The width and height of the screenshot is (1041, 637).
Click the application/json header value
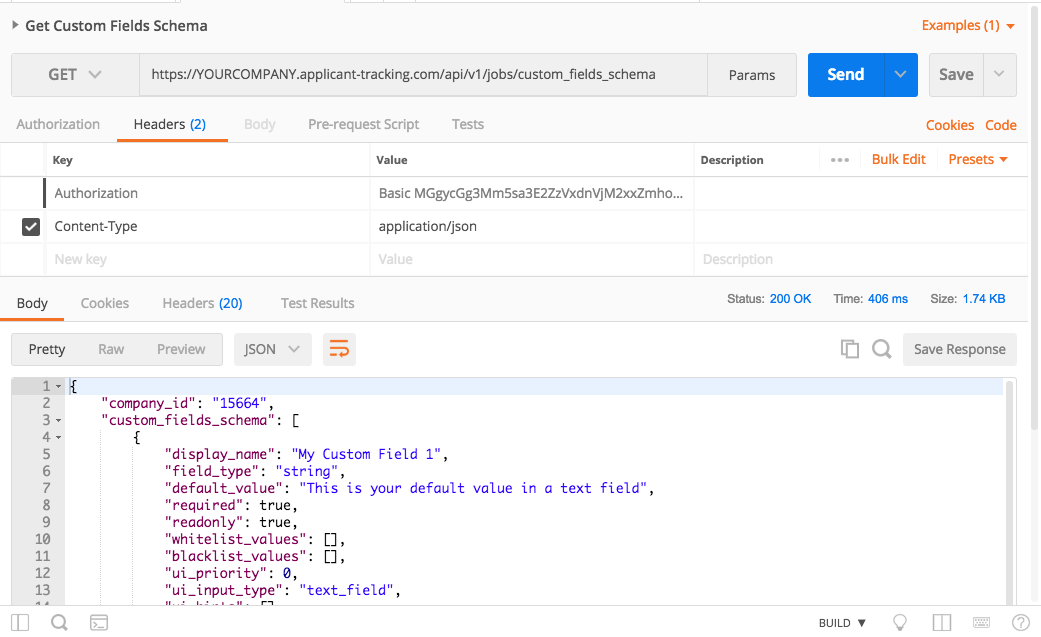click(x=531, y=227)
